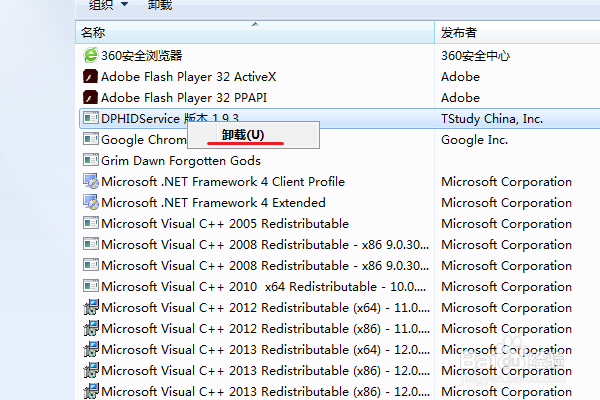
Task: Click the .NET Framework 4 Client Profile icon
Action: (x=91, y=181)
